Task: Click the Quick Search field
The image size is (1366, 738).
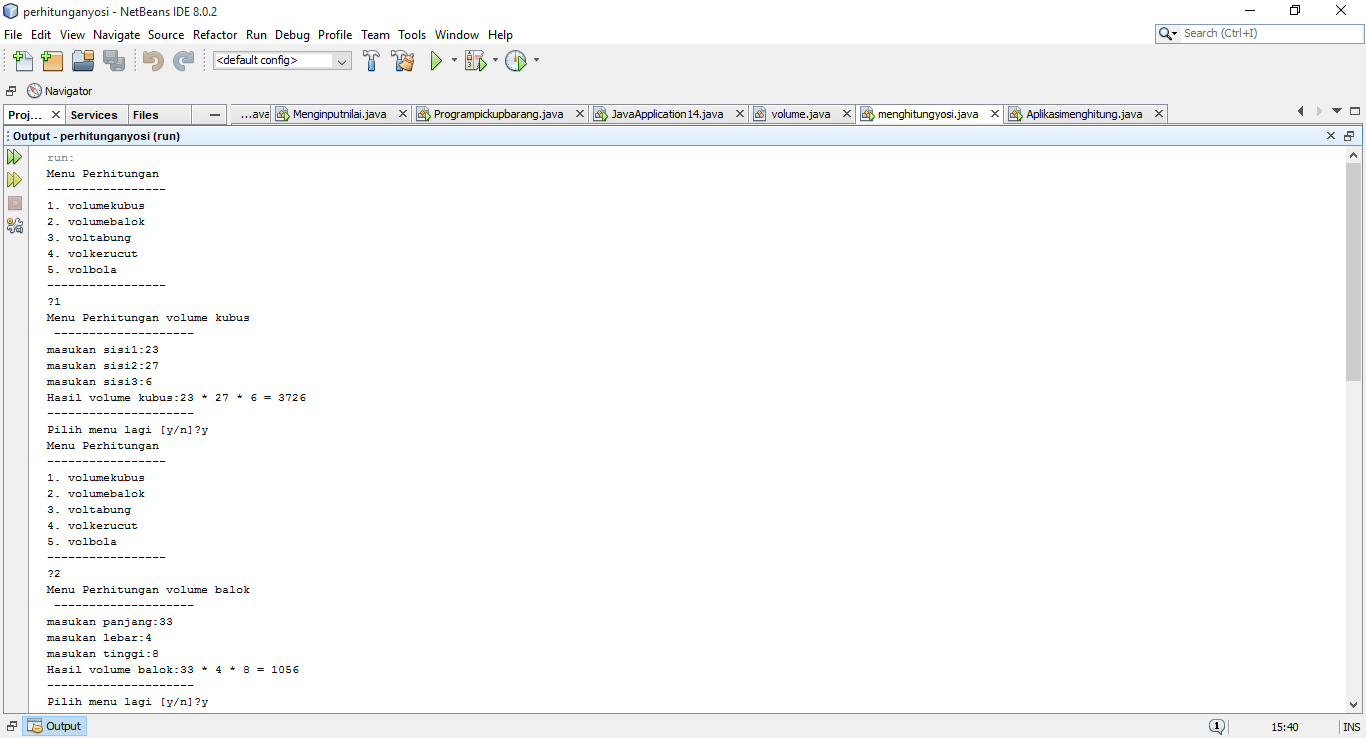Action: [x=1259, y=33]
